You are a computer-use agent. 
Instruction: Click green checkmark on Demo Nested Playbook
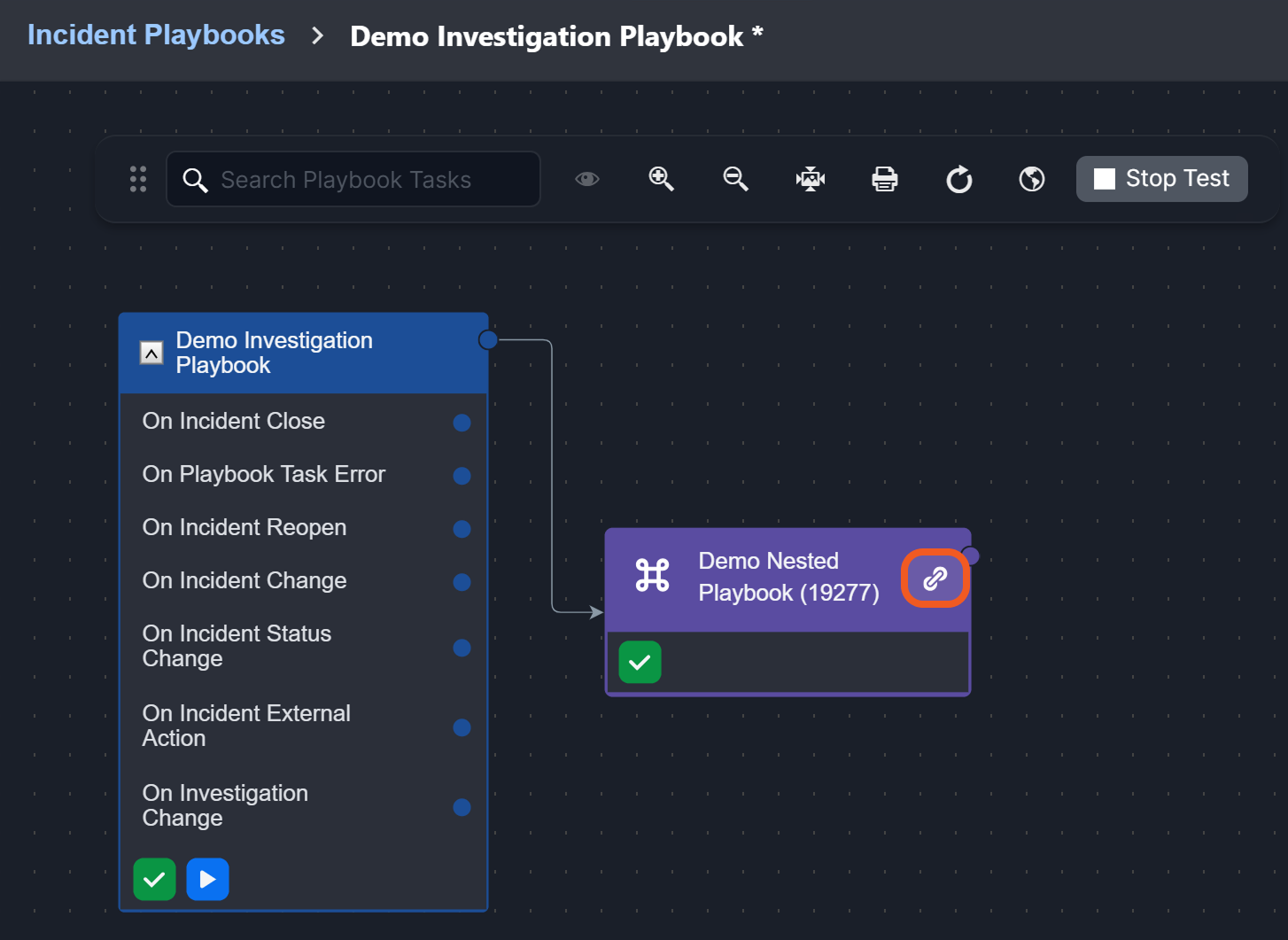coord(640,662)
